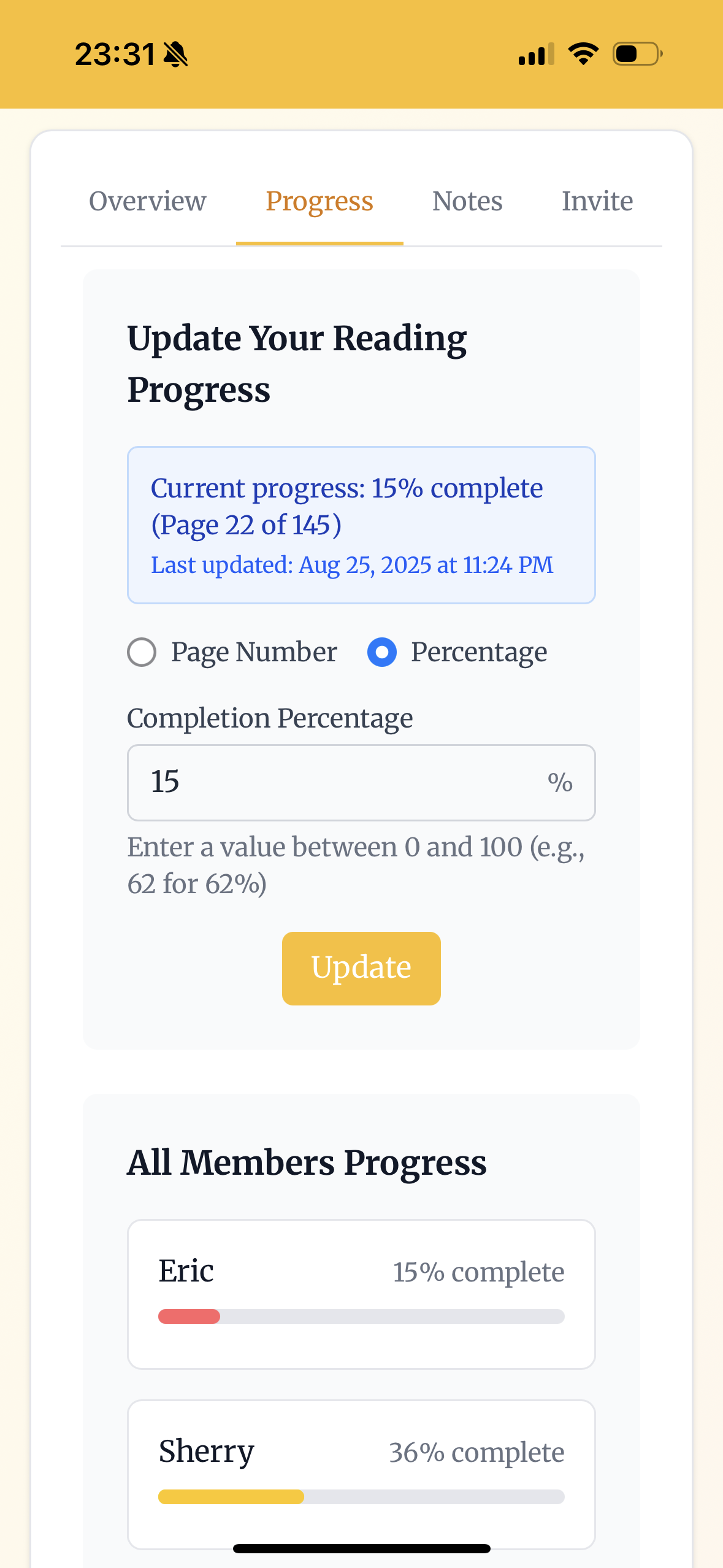The width and height of the screenshot is (723, 1568).
Task: Select the Page Number radio button
Action: pos(142,652)
